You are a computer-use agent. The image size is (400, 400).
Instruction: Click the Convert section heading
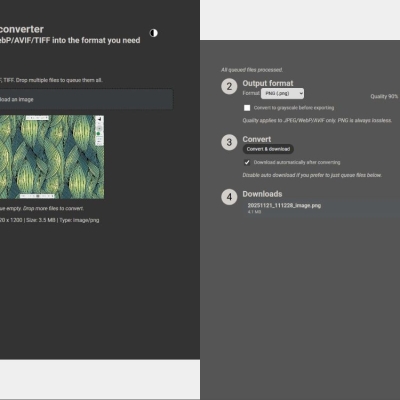[257, 139]
